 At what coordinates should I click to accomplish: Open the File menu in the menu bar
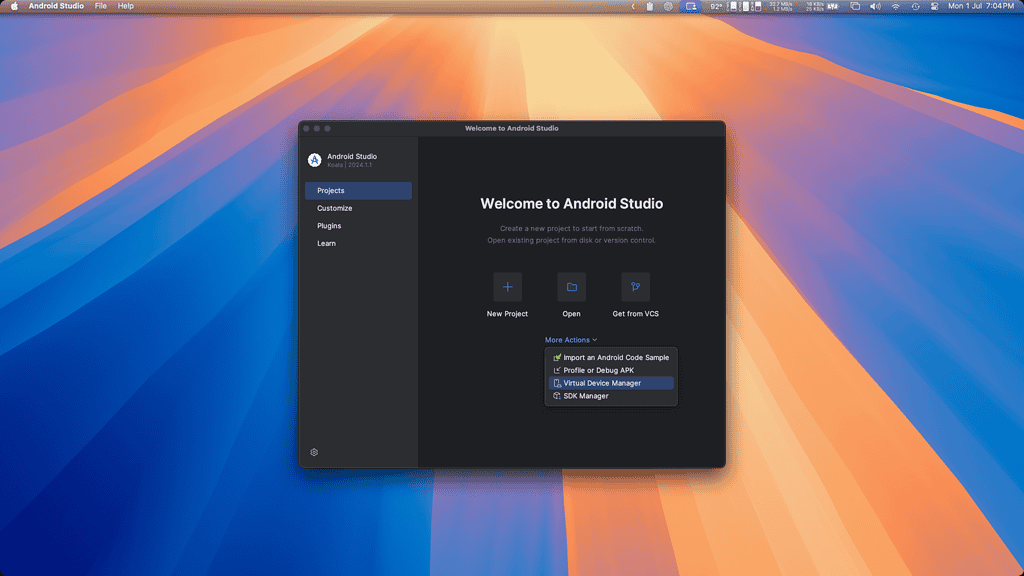[x=101, y=6]
